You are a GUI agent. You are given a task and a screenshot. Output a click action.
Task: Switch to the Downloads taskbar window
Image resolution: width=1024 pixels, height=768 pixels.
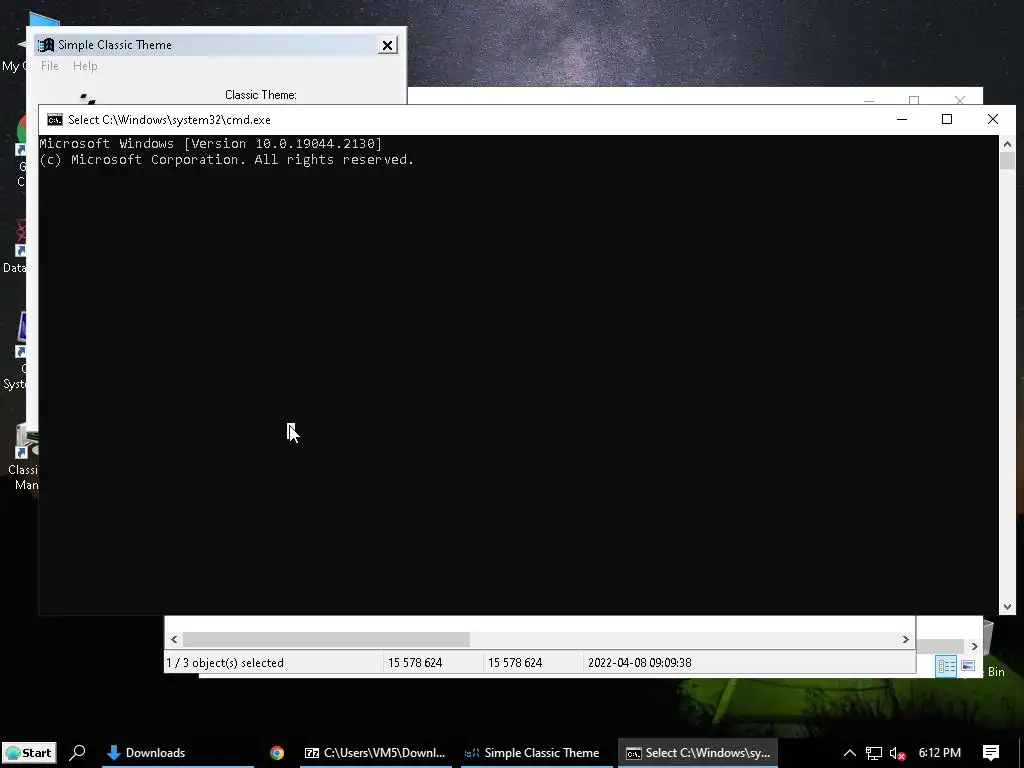pos(178,753)
